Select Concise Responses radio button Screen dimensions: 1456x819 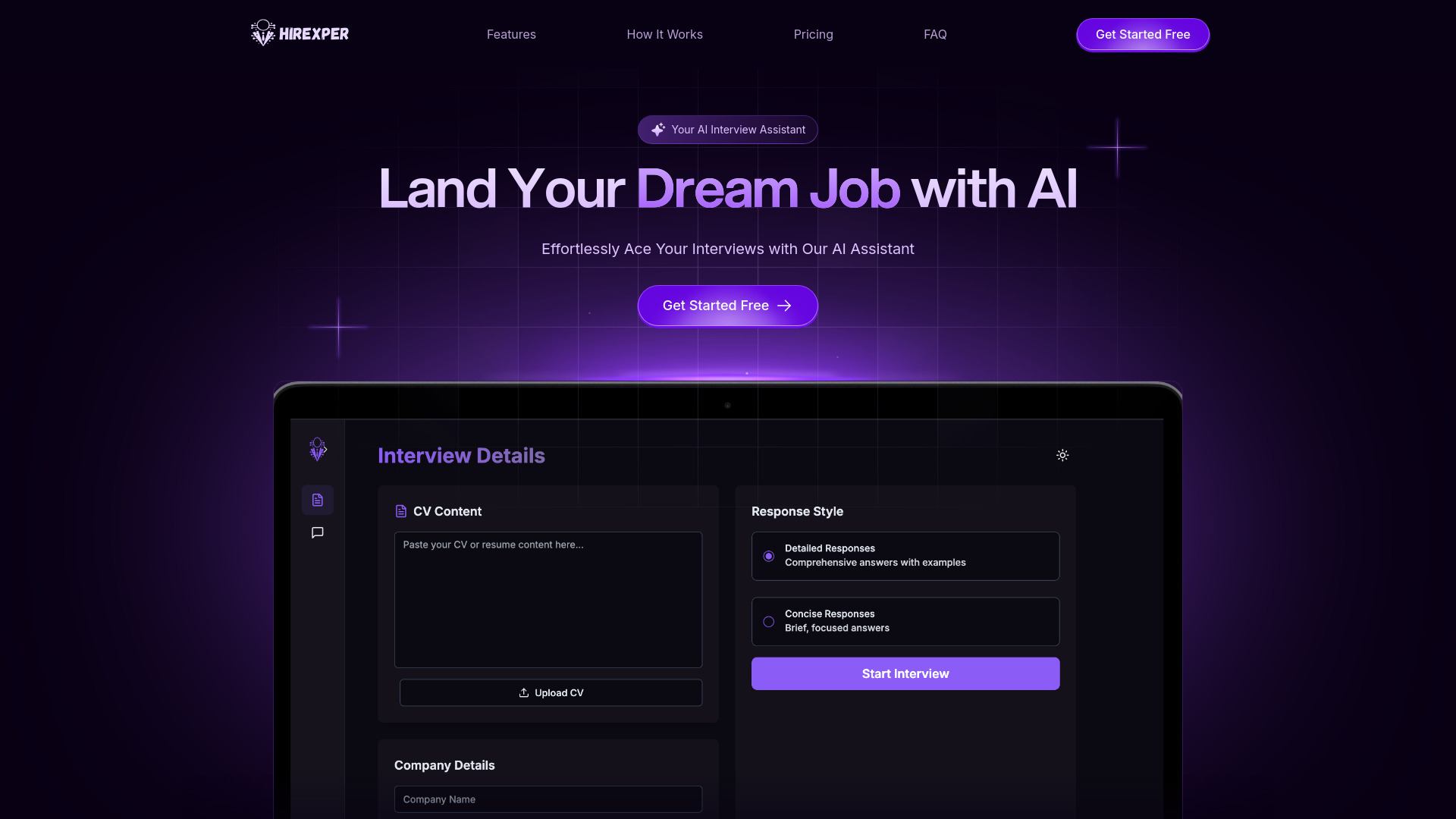click(769, 620)
